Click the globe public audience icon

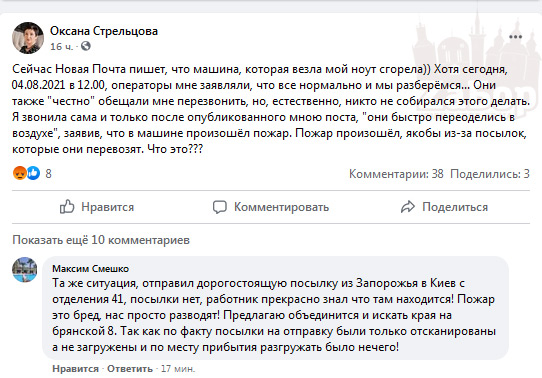click(x=86, y=46)
